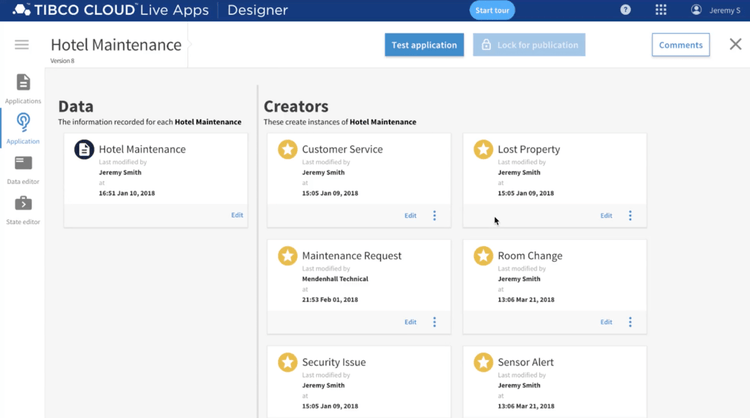Open more options for Room Change creator
The height and width of the screenshot is (418, 750).
630,322
